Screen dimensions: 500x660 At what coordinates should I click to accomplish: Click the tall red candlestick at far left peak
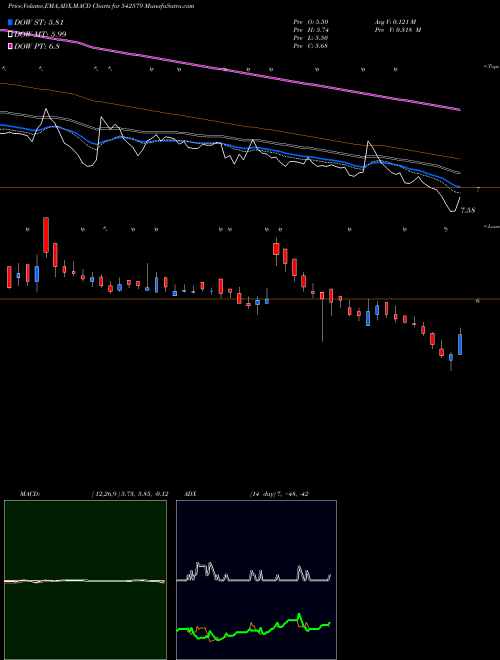point(46,235)
